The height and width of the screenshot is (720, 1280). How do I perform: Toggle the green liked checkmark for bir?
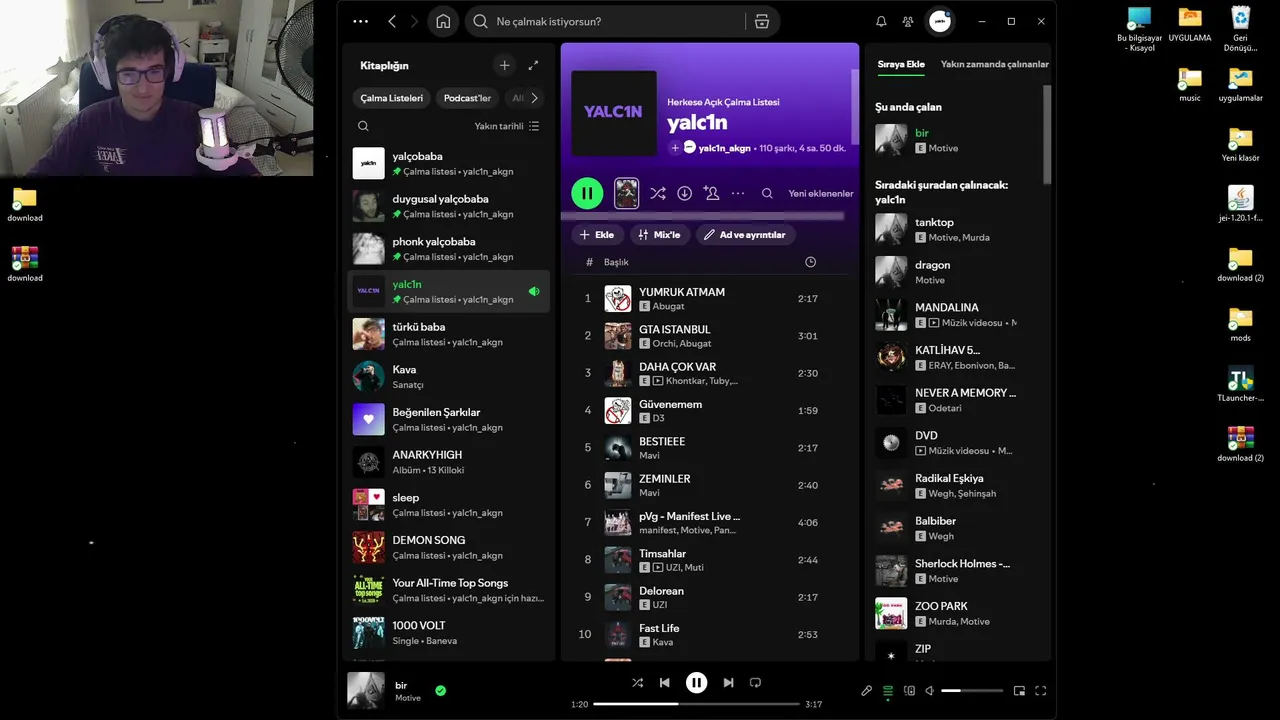pos(440,690)
